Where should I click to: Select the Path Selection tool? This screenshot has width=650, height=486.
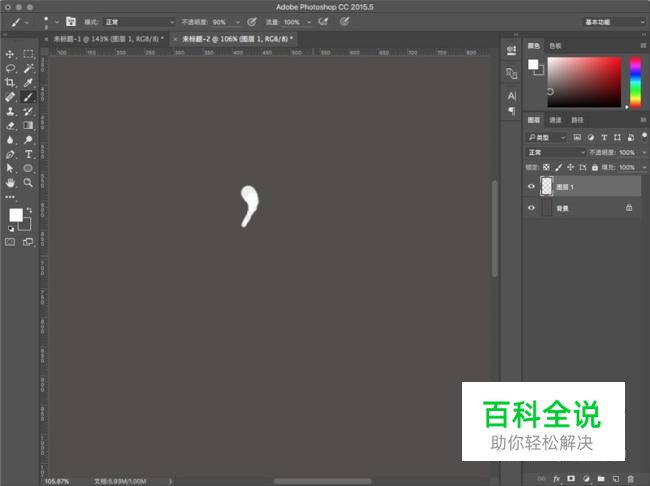(10, 168)
